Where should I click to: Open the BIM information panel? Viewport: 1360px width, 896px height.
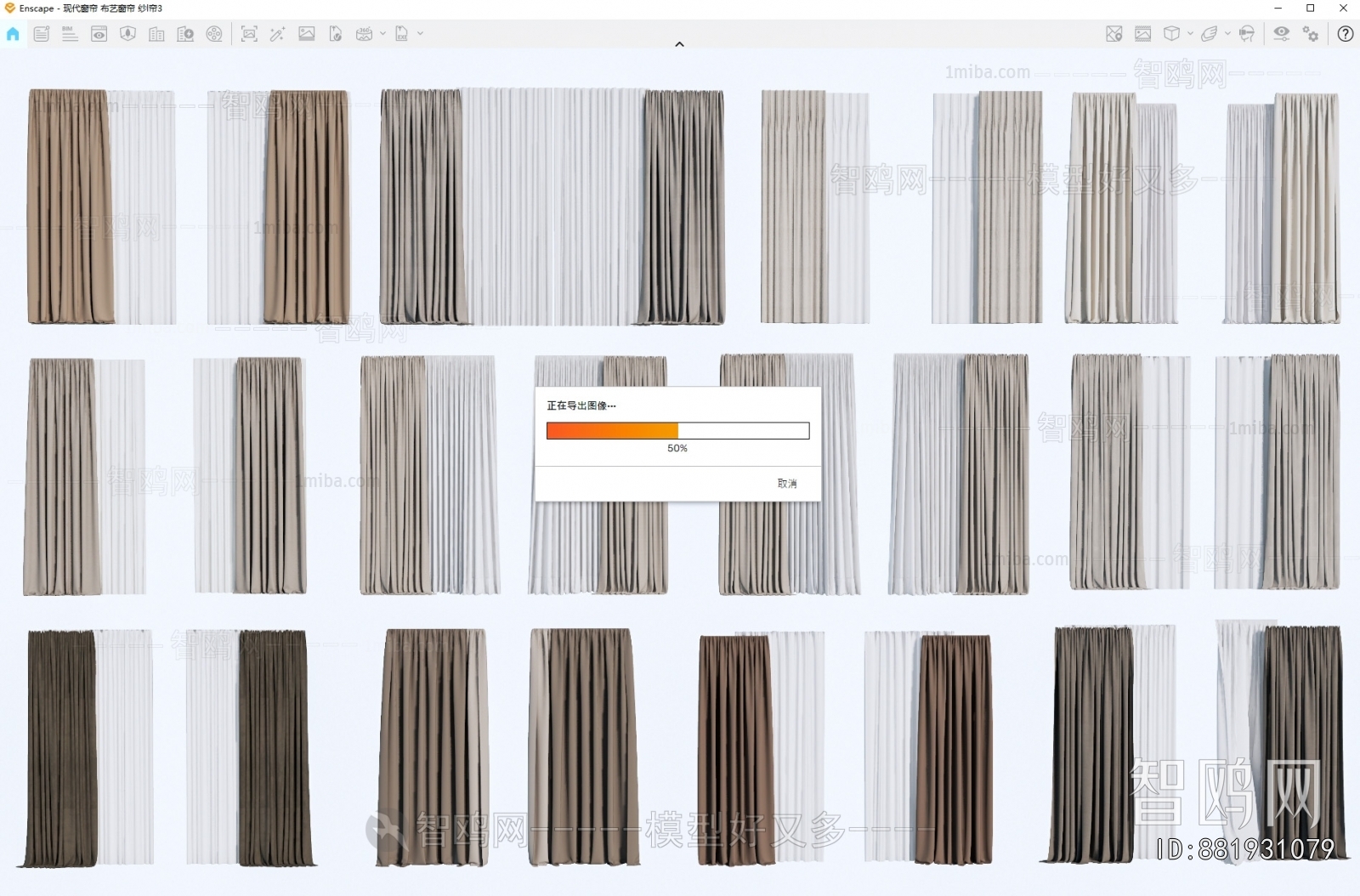tap(70, 35)
